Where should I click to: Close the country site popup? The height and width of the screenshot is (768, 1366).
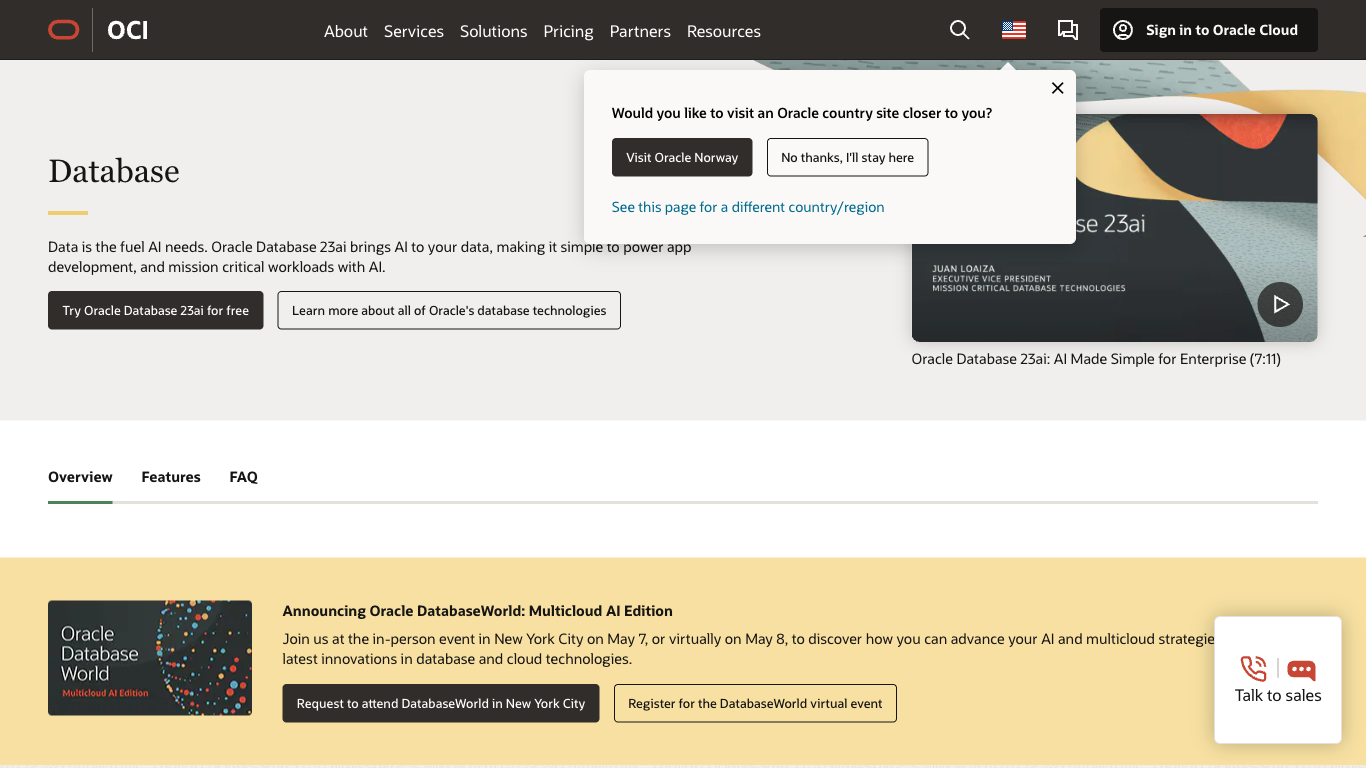(1057, 88)
